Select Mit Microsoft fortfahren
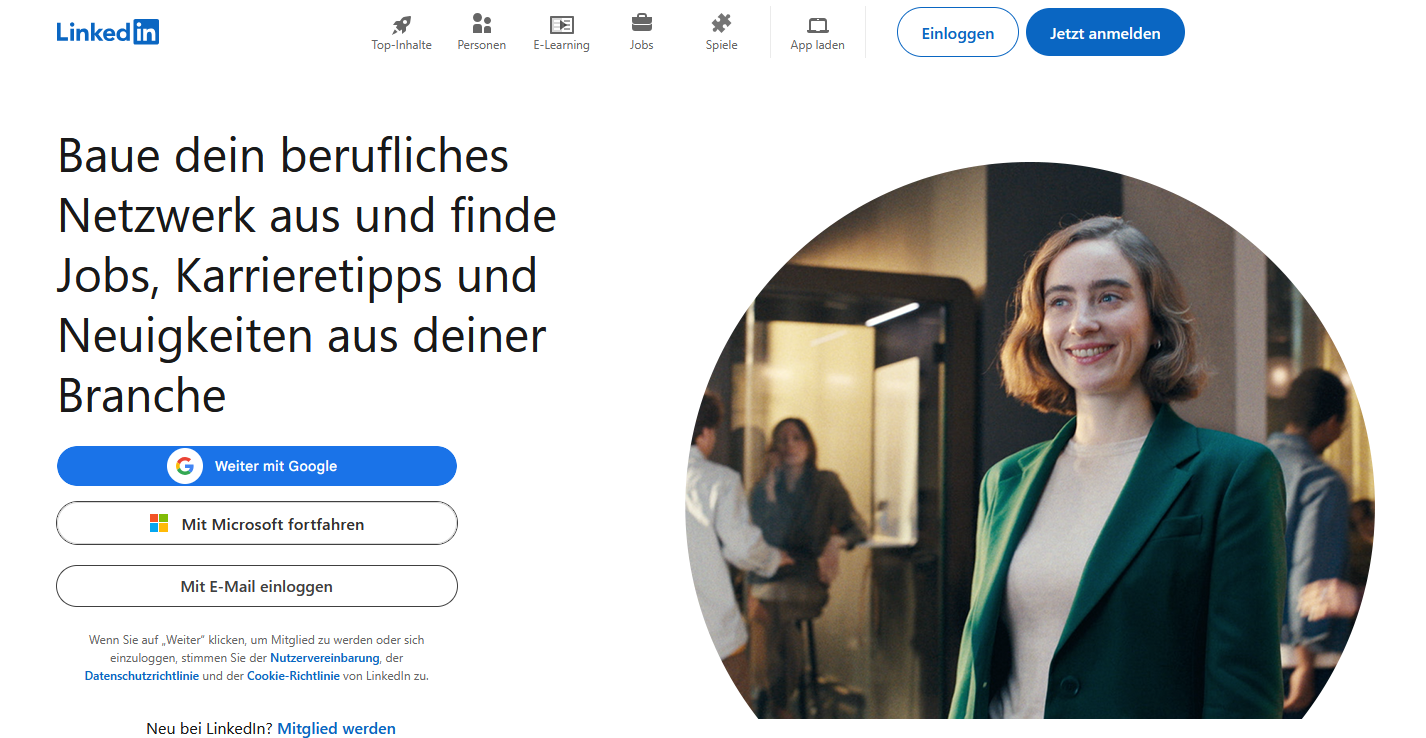Viewport: 1426px width, 738px height. coord(257,522)
